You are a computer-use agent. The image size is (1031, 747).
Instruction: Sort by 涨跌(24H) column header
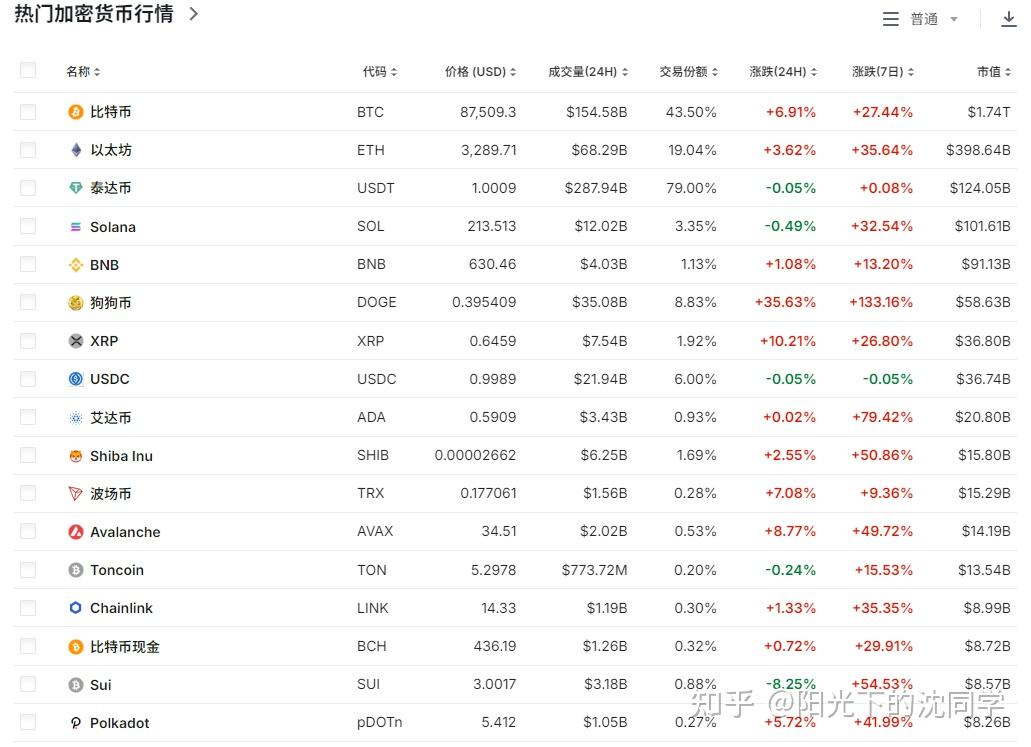click(x=783, y=72)
